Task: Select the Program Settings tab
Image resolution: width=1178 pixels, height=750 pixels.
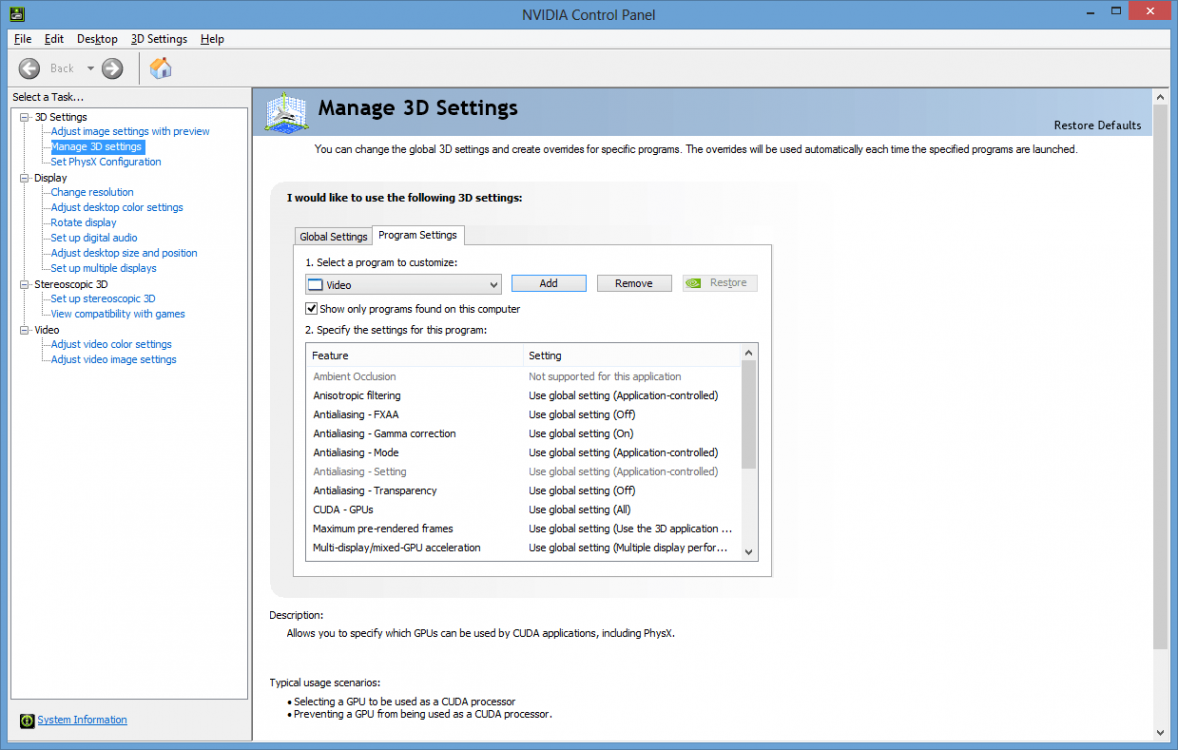Action: (418, 235)
